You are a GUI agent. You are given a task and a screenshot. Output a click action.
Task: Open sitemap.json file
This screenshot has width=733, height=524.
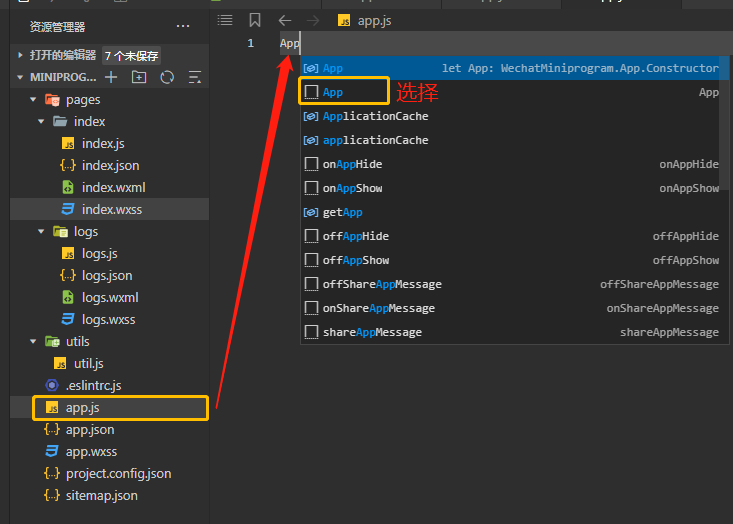pos(109,495)
